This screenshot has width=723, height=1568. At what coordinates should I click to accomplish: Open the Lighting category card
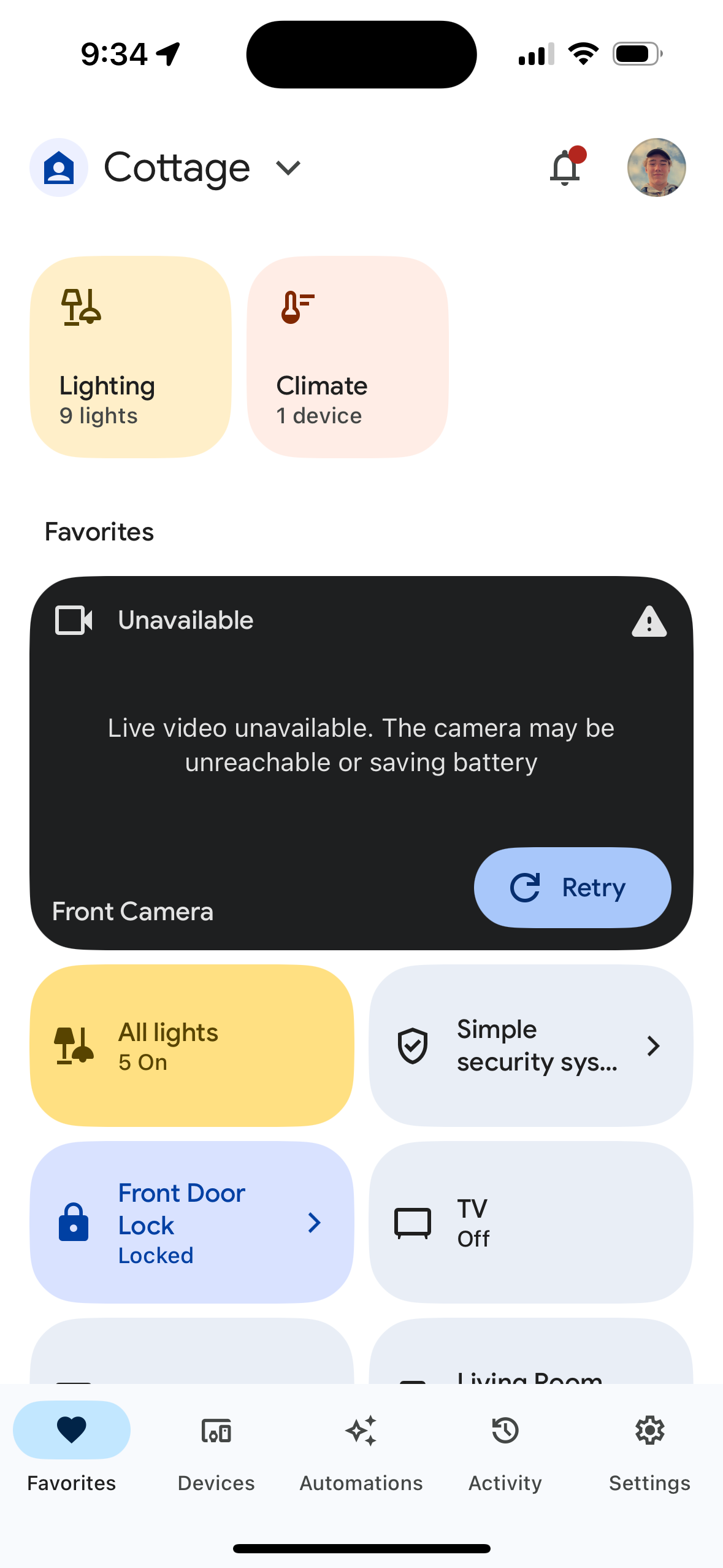pyautogui.click(x=131, y=357)
